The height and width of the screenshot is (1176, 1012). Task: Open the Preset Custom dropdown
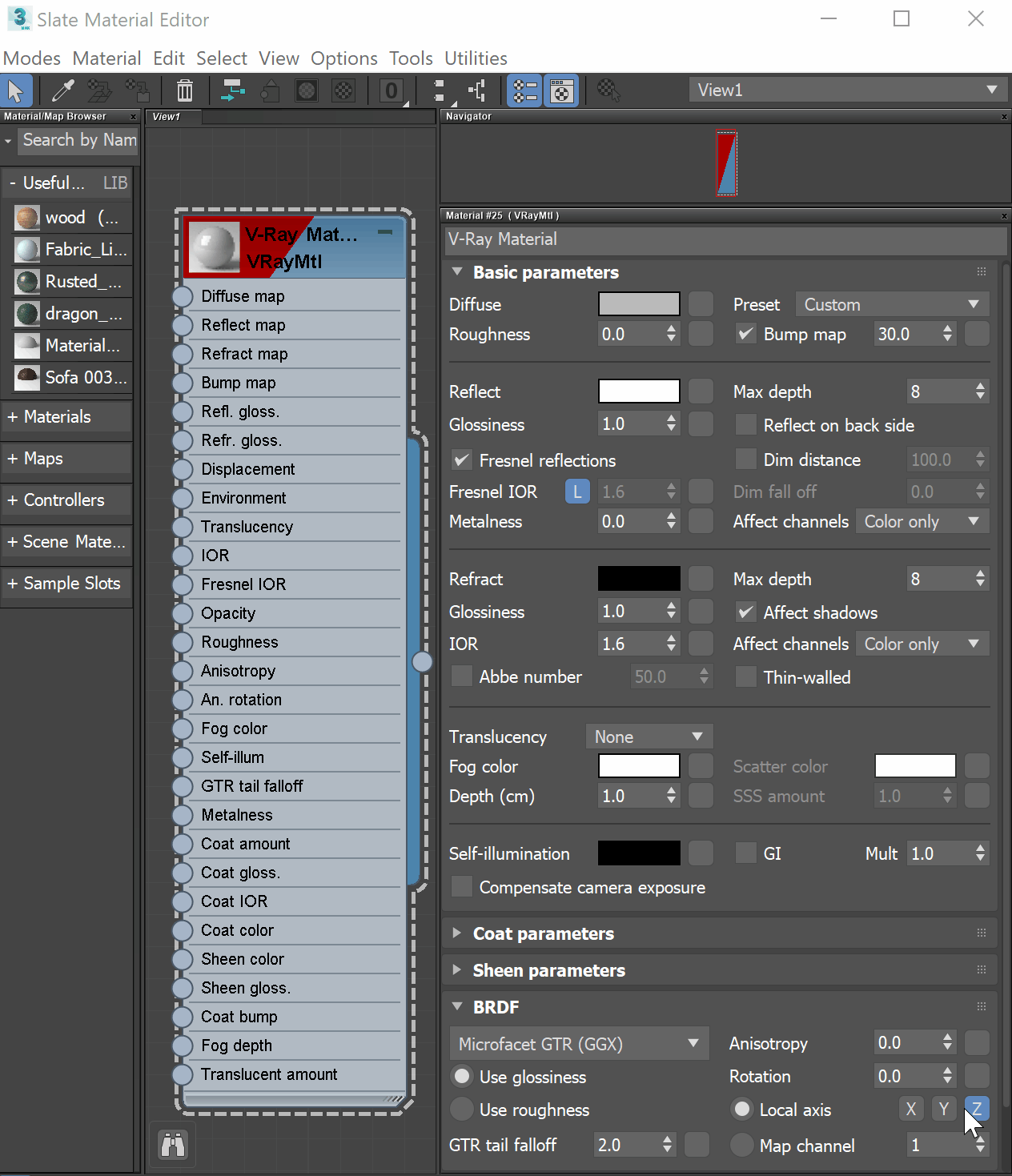(892, 305)
